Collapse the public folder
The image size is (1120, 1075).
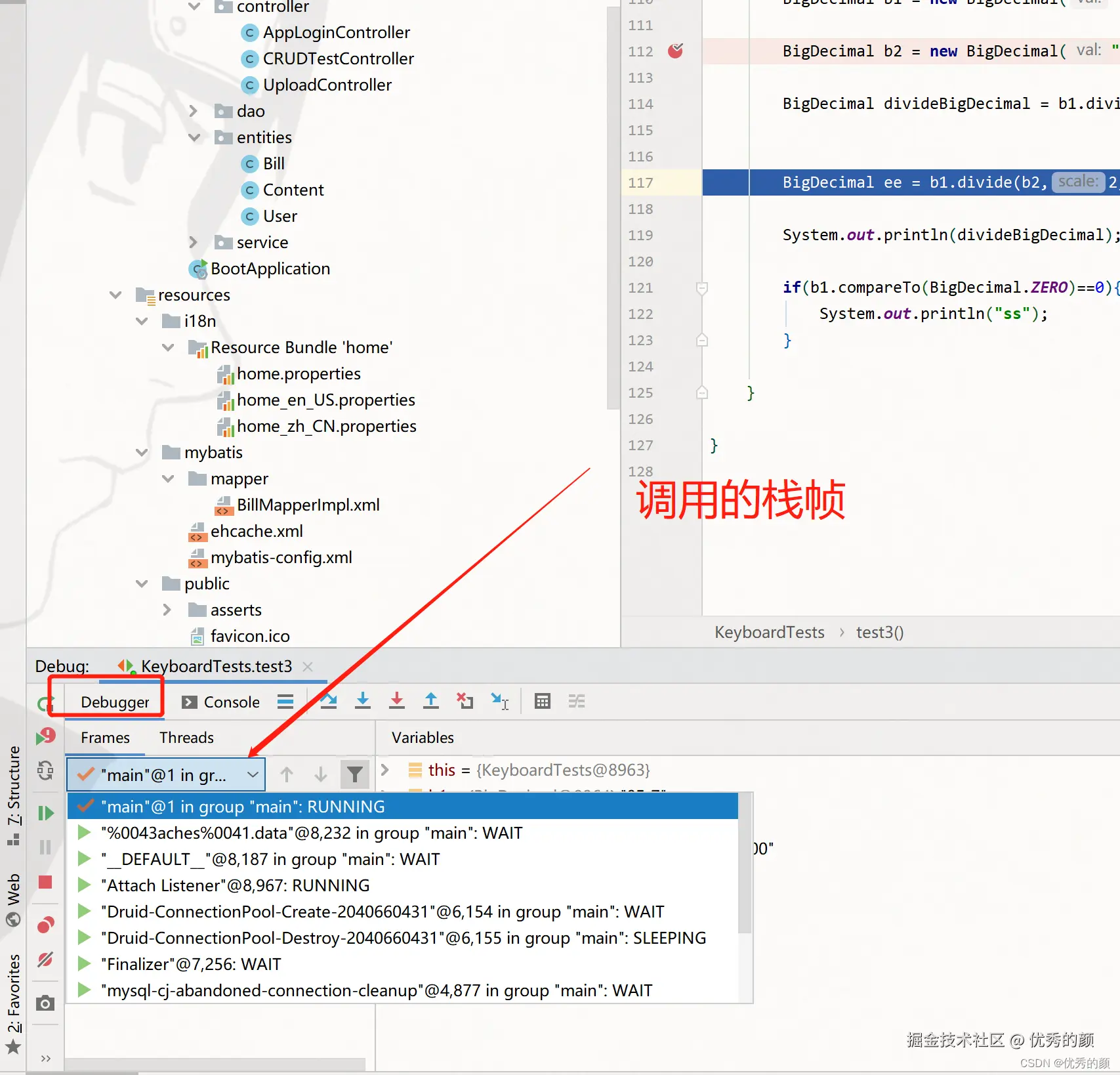(x=142, y=583)
